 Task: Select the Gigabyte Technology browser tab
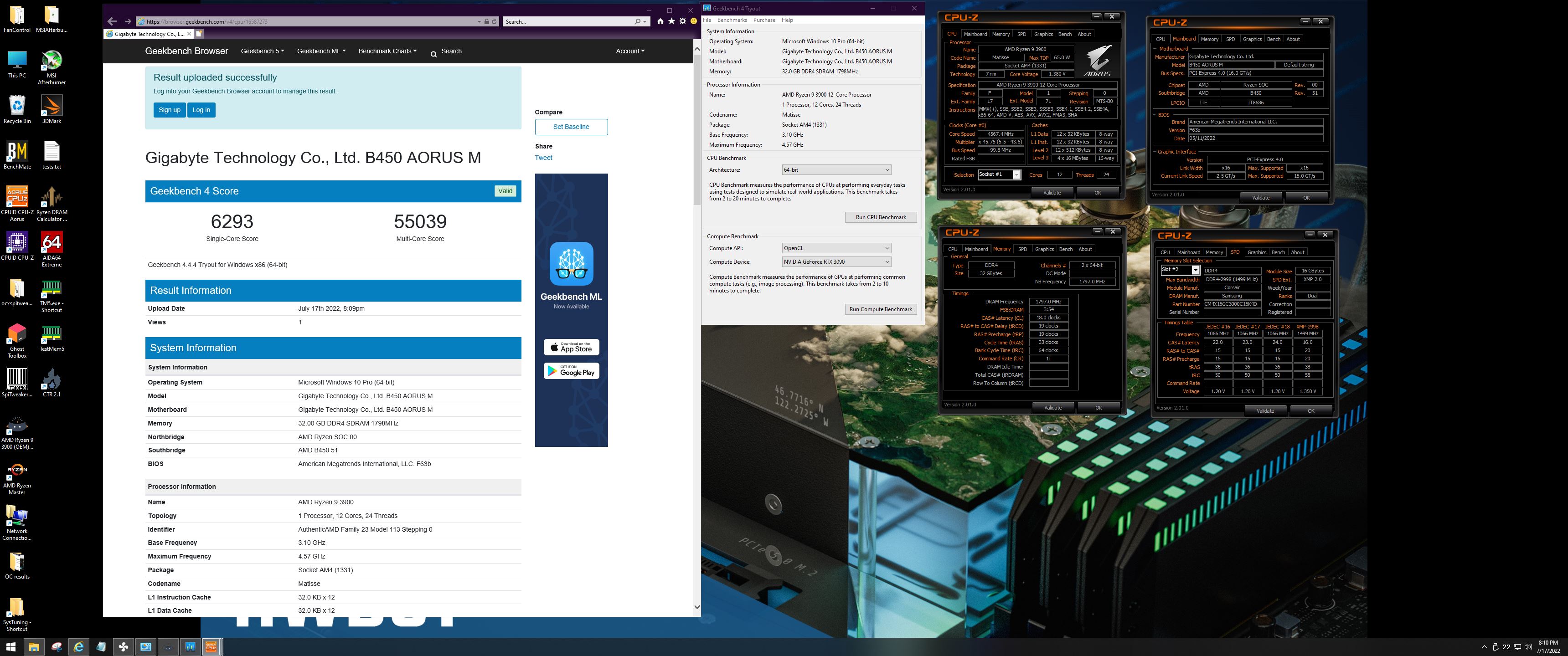[x=149, y=33]
